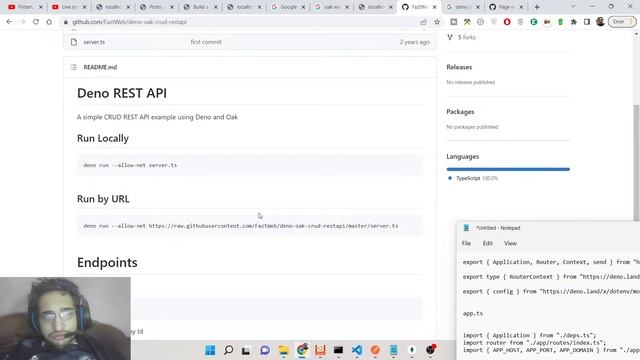Switch to the Posts tab
640x360 pixels.
pos(156,7)
